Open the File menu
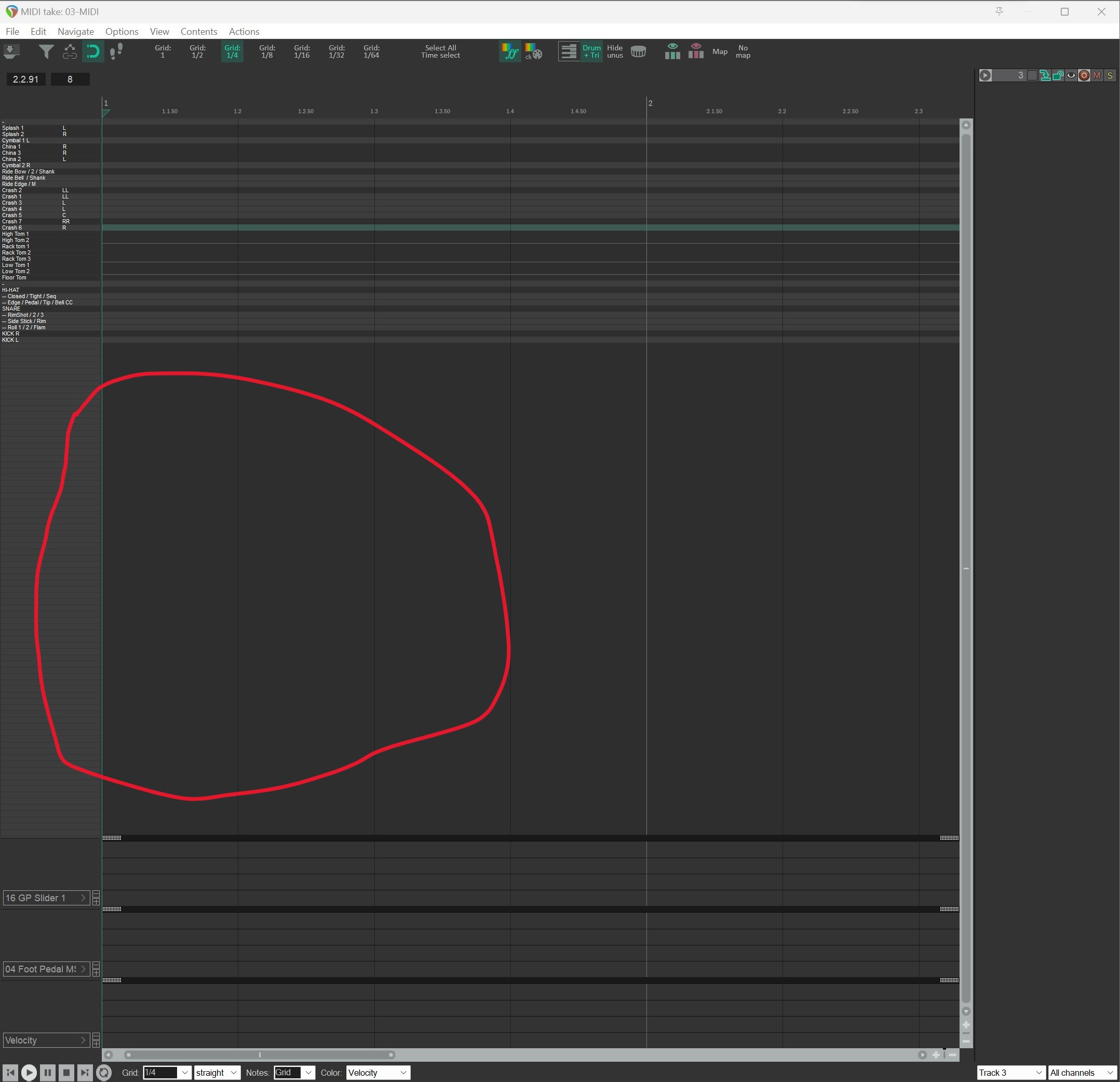The width and height of the screenshot is (1120, 1082). point(12,32)
